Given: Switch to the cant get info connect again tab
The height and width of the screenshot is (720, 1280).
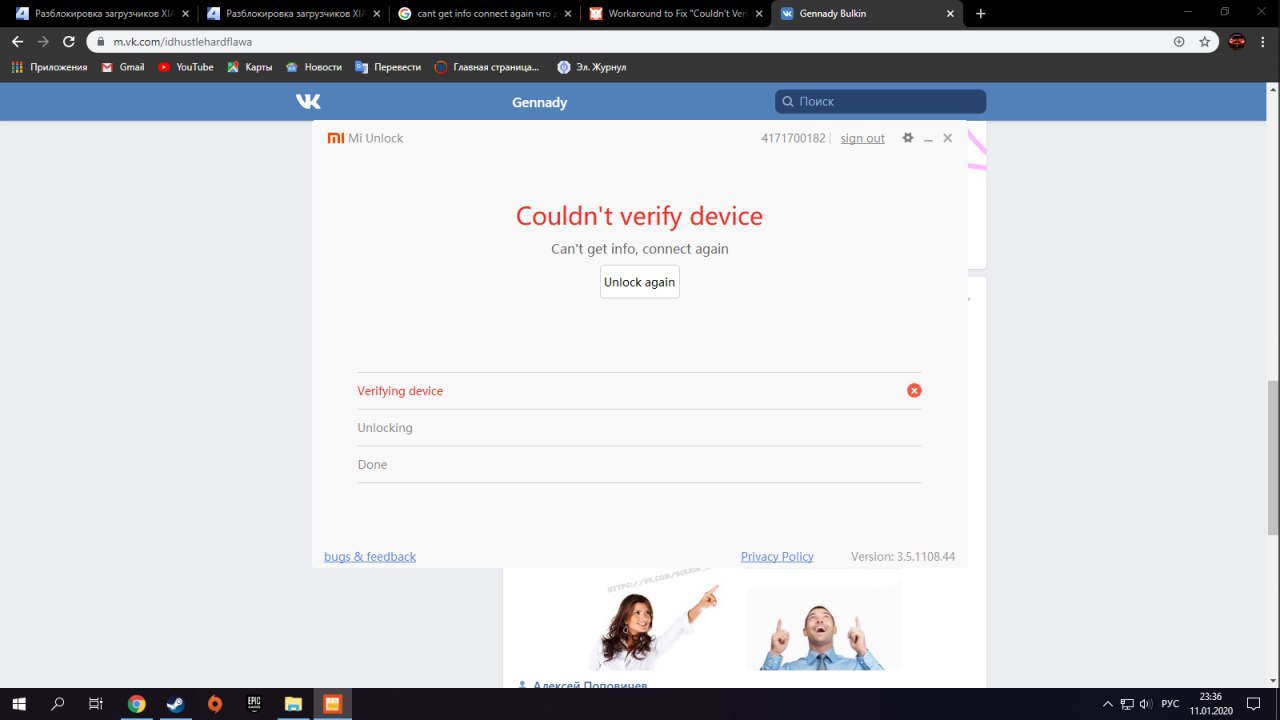Looking at the screenshot, I should click(x=484, y=14).
